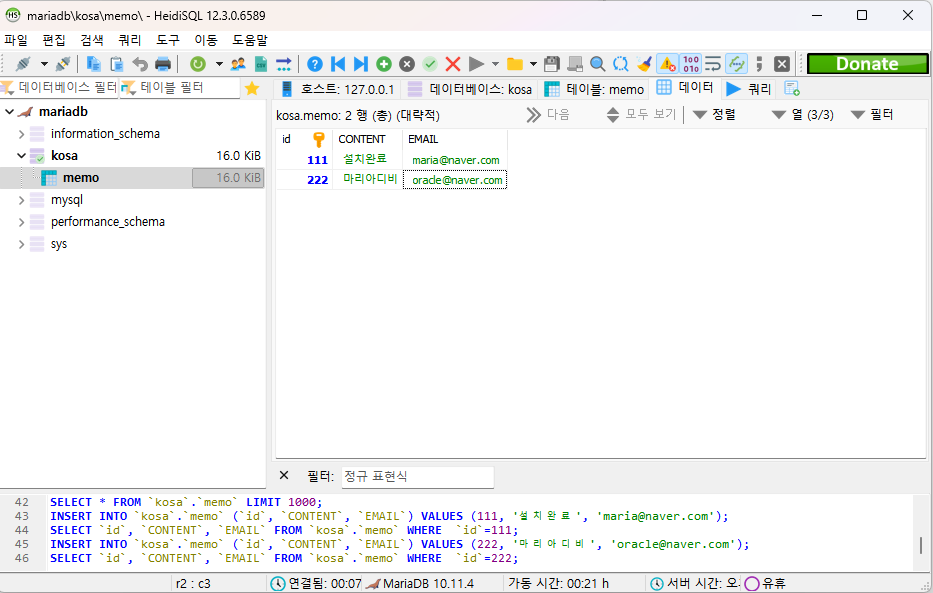Screen dimensions: 933x593
Task: Go to the first row icon
Action: point(338,64)
